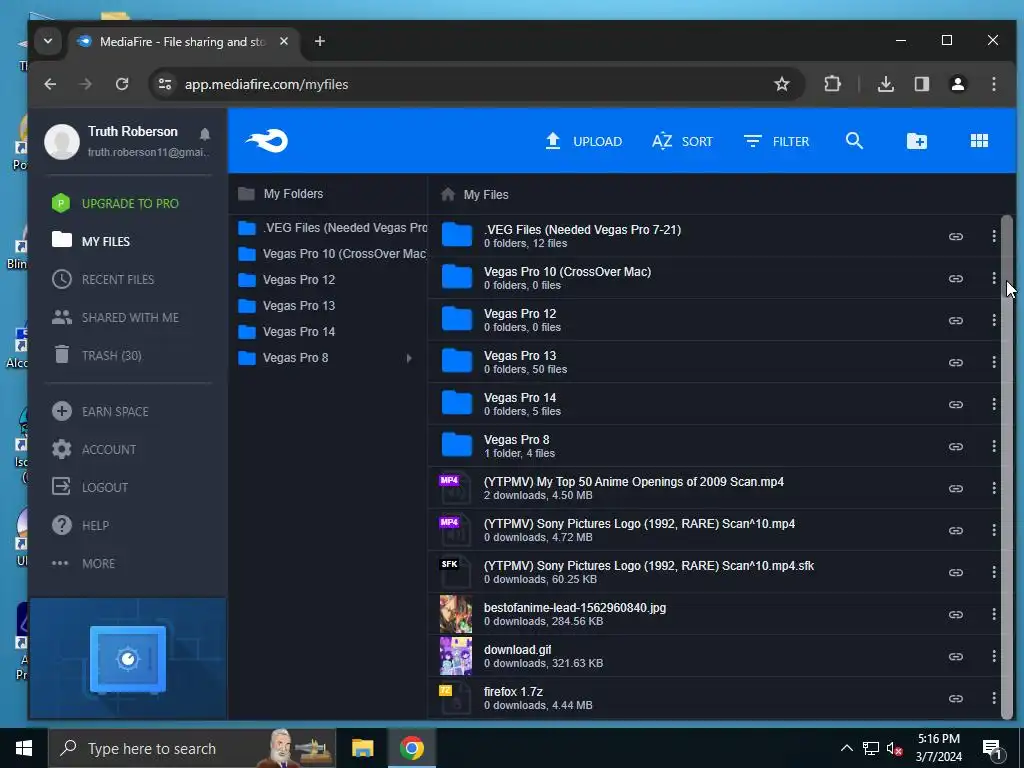Open a new browser tab
Screen dimensions: 1024x768
tap(319, 41)
